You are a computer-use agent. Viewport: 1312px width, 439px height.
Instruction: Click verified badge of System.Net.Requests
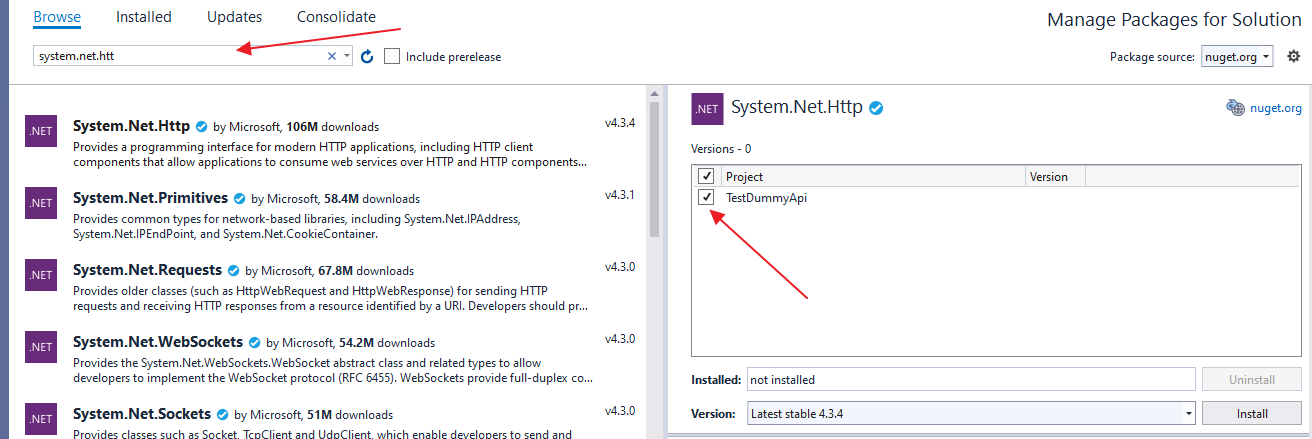[234, 271]
